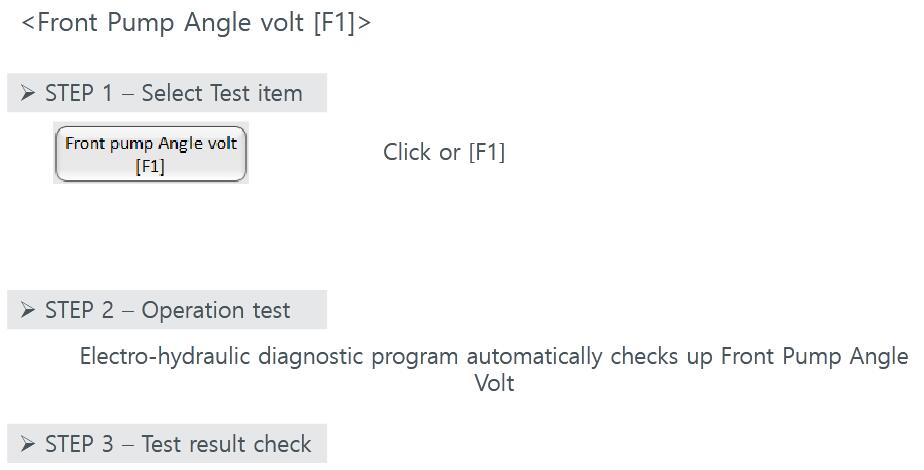
Task: Click the word 'Volt' on the description's second line
Action: pos(494,383)
